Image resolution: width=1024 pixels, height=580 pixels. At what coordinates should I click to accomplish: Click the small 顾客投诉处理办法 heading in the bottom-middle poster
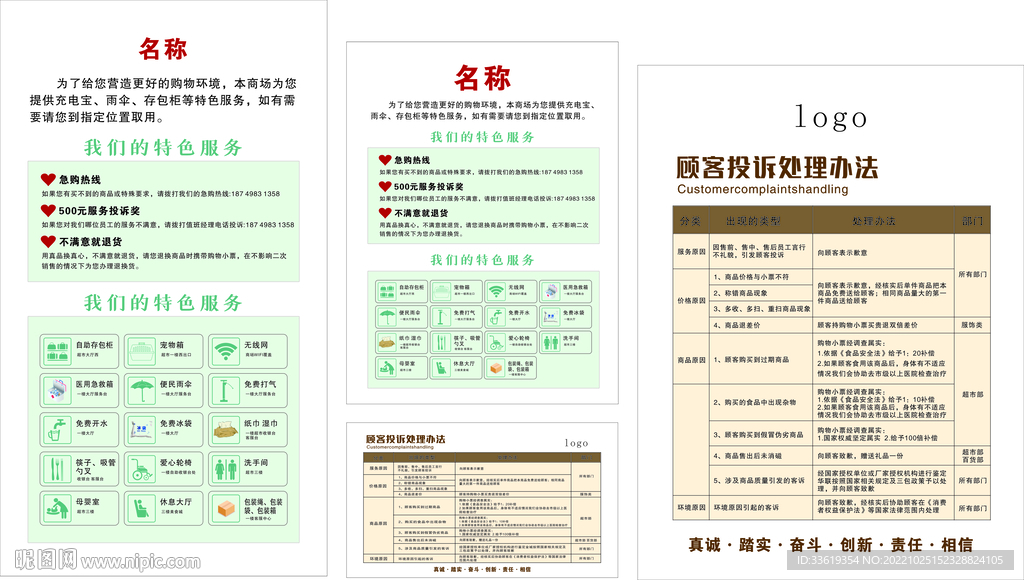[x=406, y=439]
